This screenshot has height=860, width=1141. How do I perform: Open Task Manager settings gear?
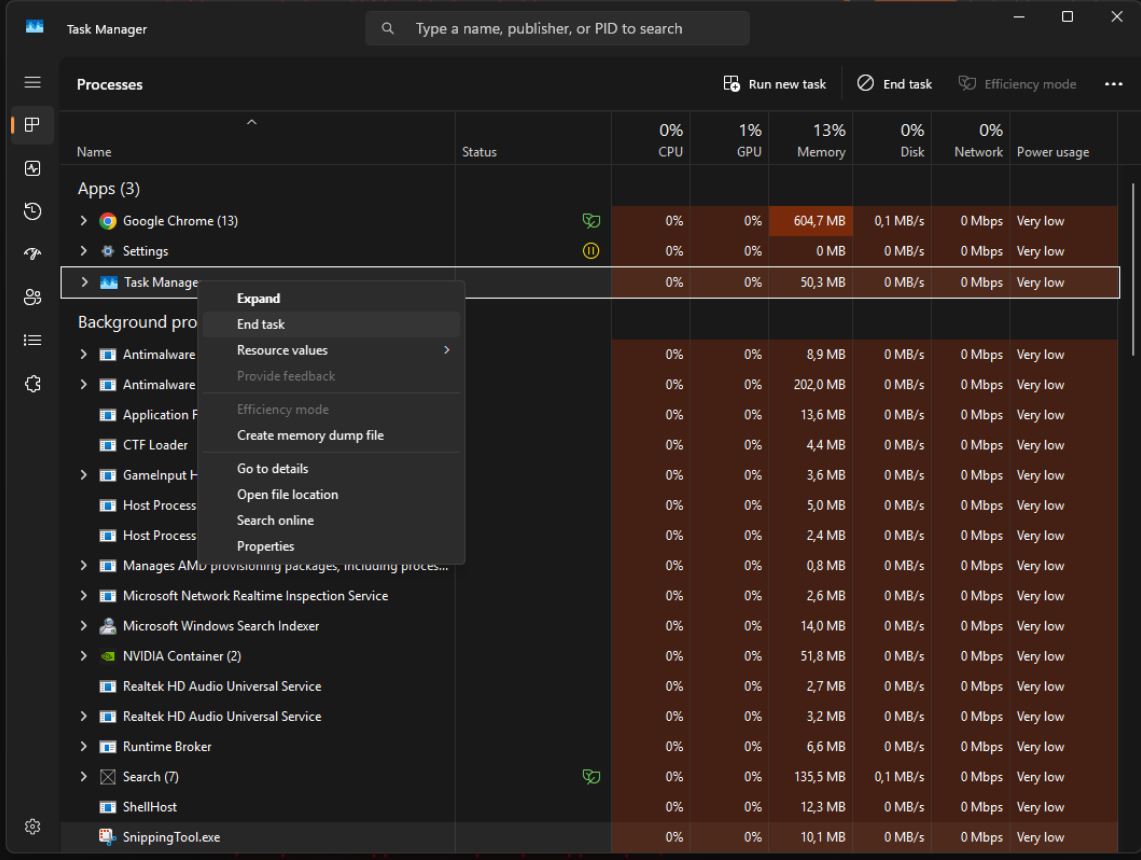tap(32, 827)
